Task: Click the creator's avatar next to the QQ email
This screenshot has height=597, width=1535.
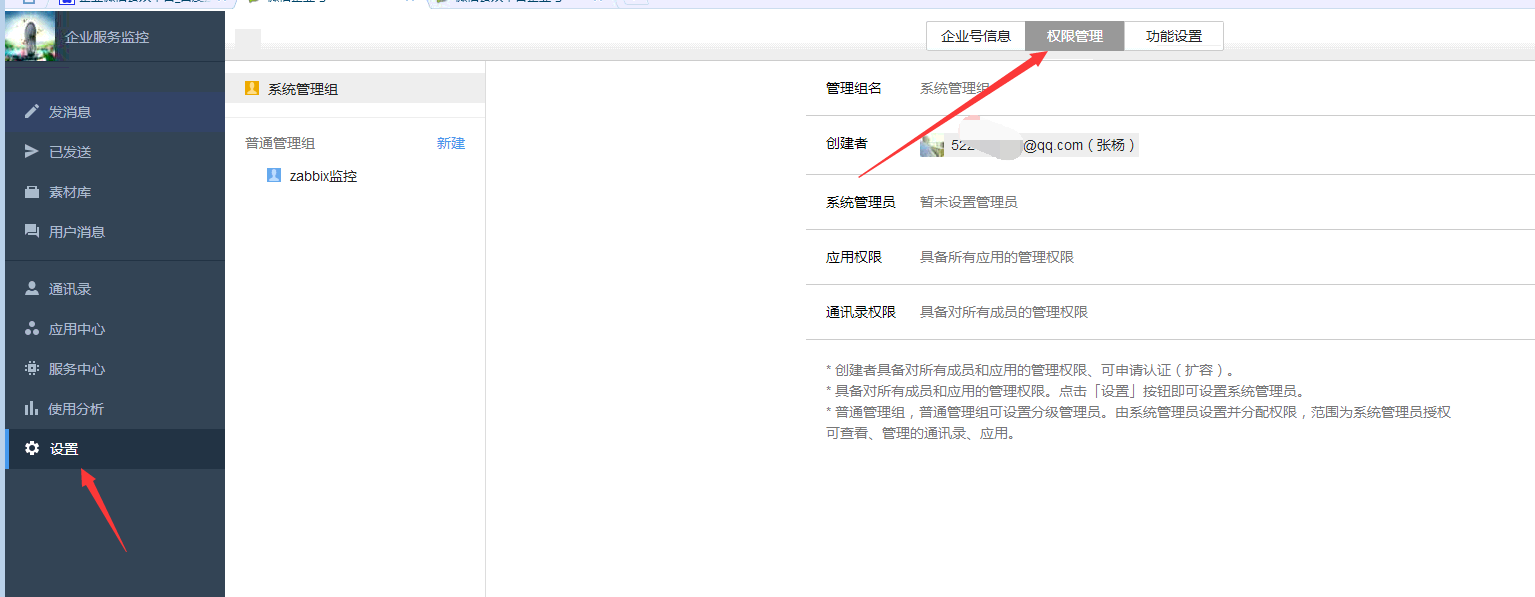Action: (x=932, y=146)
